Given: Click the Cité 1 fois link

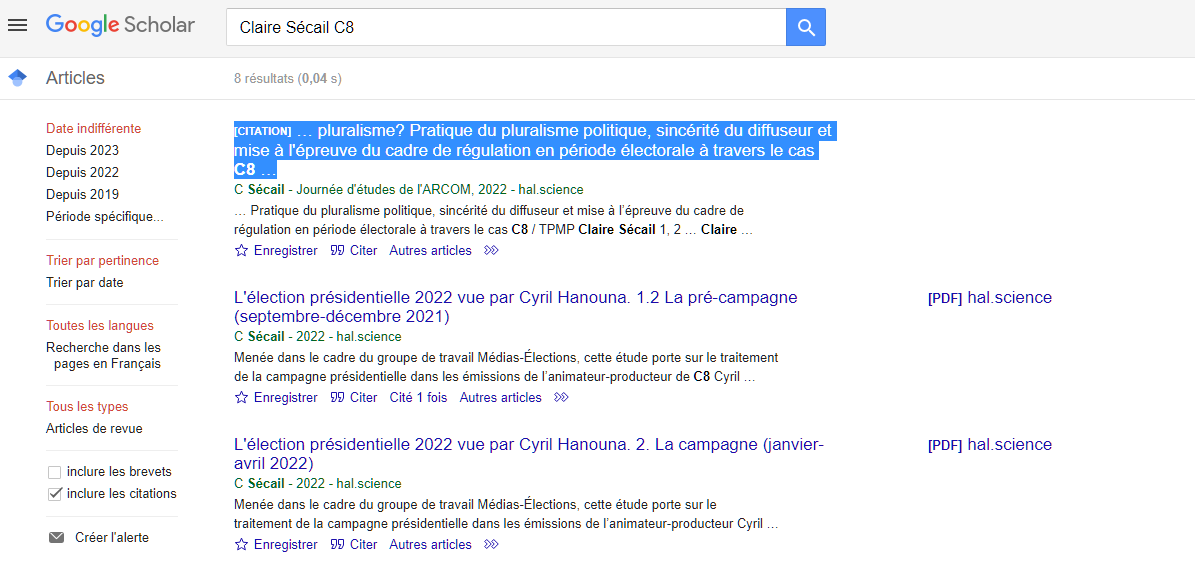Looking at the screenshot, I should pyautogui.click(x=418, y=397).
